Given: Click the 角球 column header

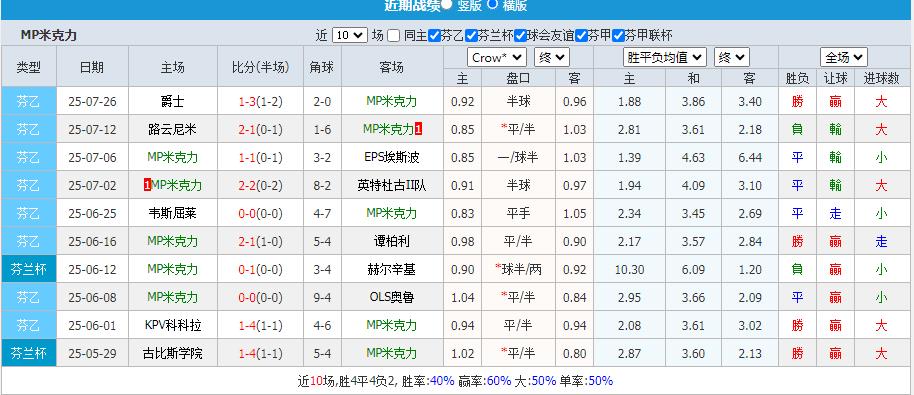Looking at the screenshot, I should (322, 67).
